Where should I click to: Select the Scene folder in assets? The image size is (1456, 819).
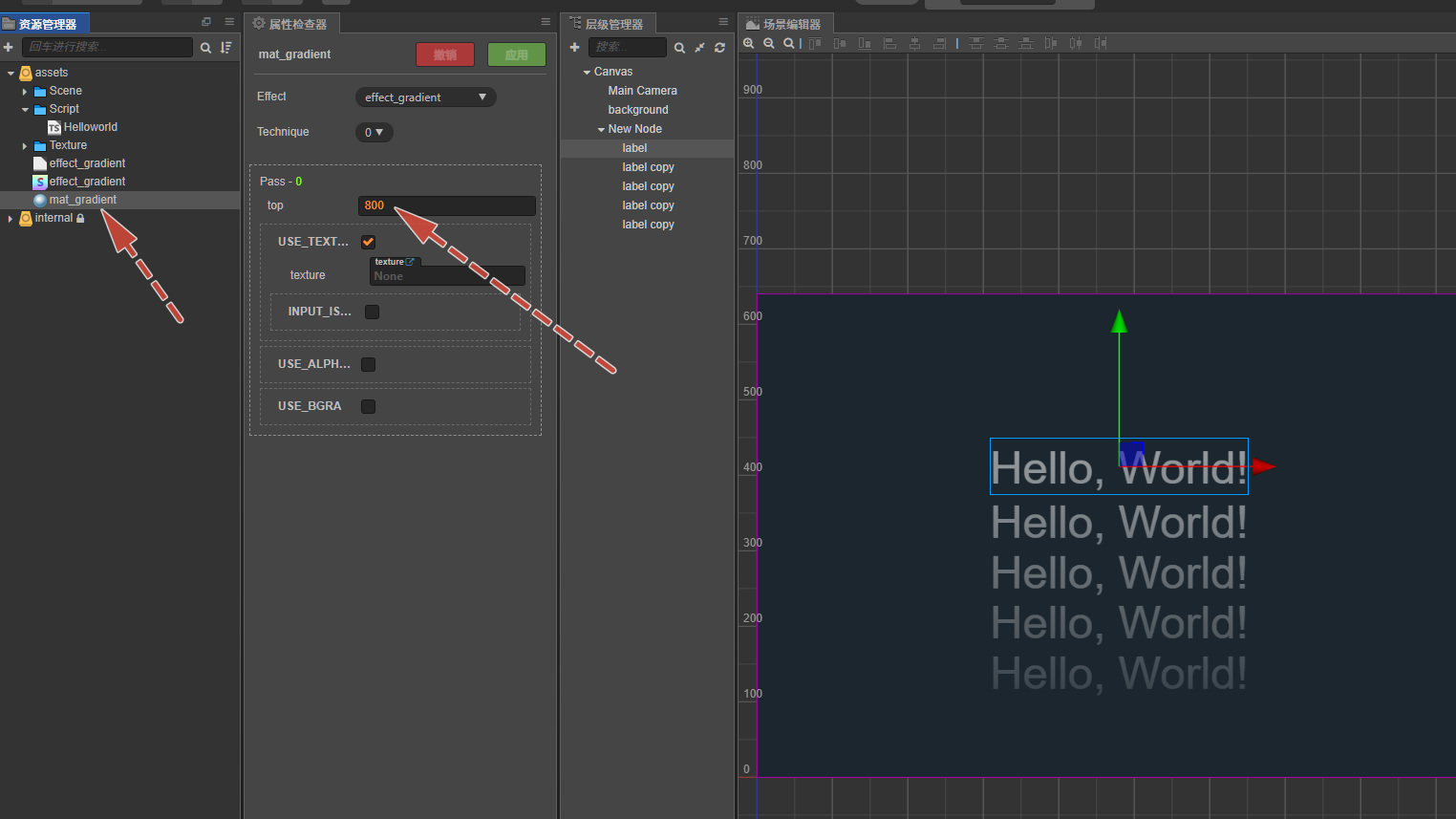coord(66,91)
